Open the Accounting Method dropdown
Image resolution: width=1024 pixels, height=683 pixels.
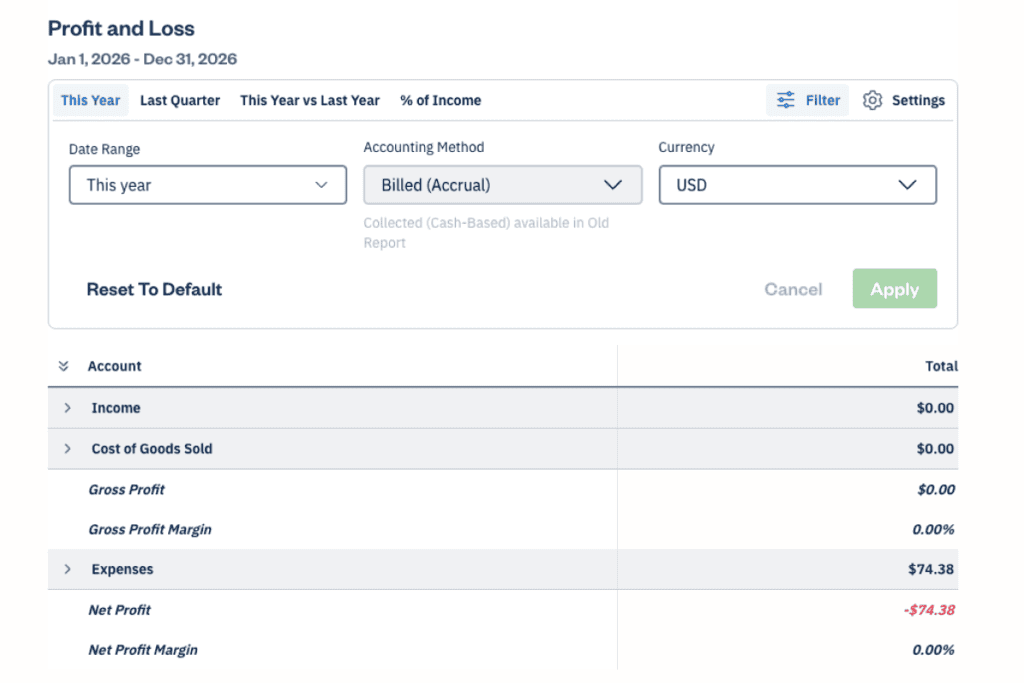[x=502, y=185]
